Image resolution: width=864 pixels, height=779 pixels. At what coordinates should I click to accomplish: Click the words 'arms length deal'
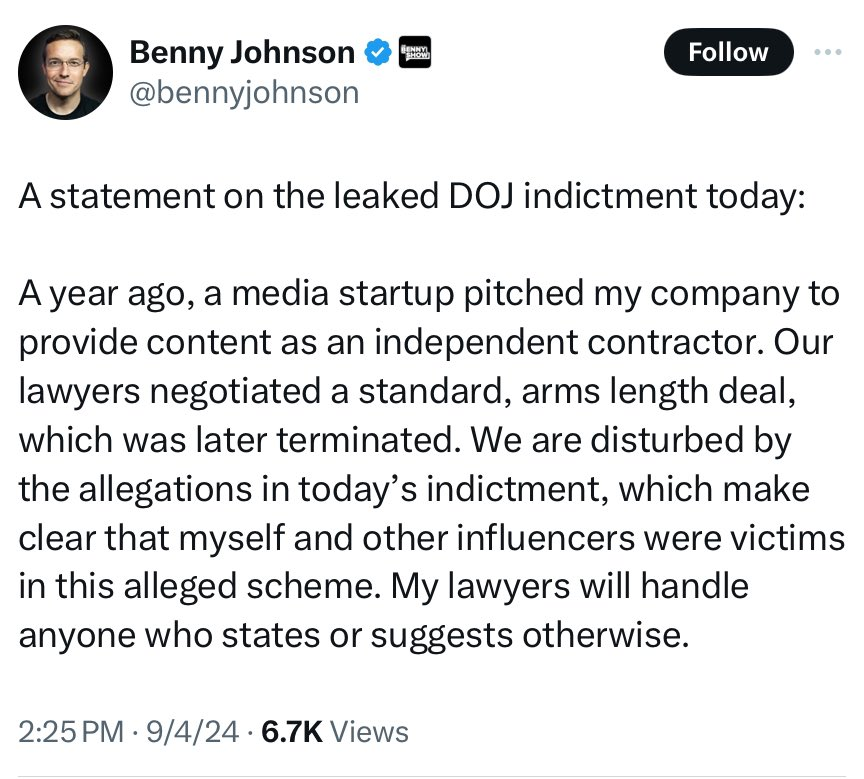click(658, 391)
